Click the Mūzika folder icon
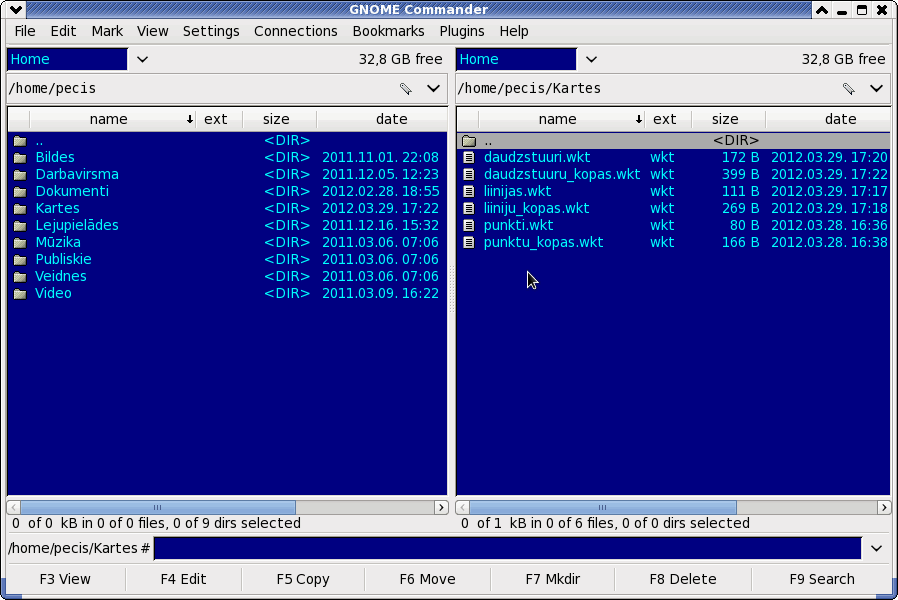Image resolution: width=898 pixels, height=600 pixels. [20, 243]
